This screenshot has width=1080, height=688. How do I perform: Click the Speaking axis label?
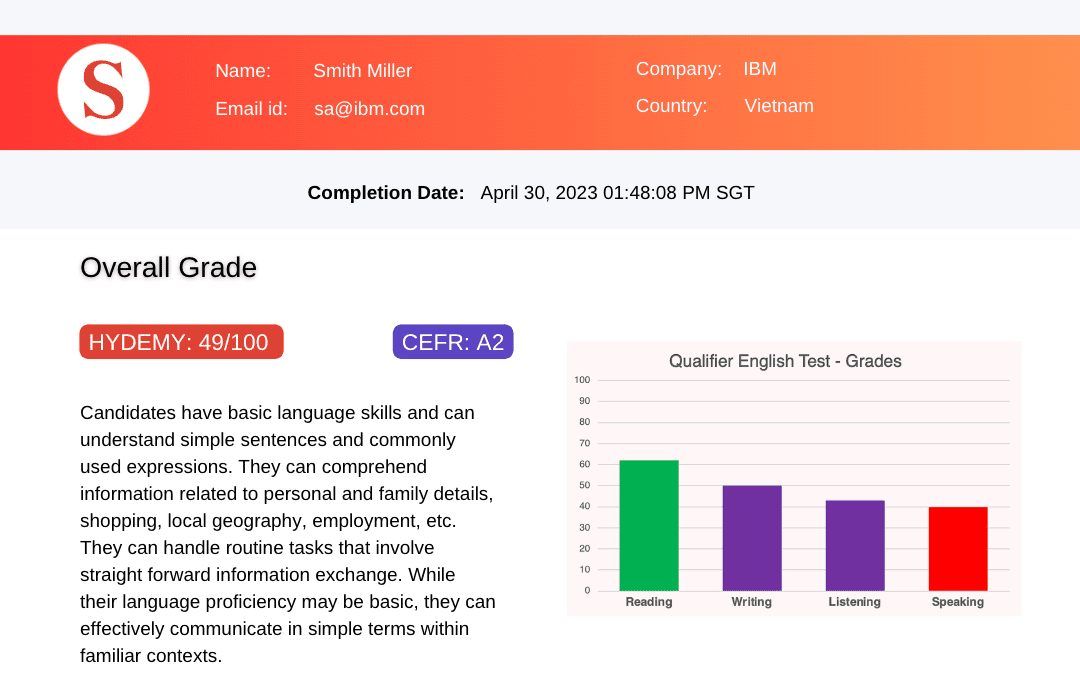(958, 602)
